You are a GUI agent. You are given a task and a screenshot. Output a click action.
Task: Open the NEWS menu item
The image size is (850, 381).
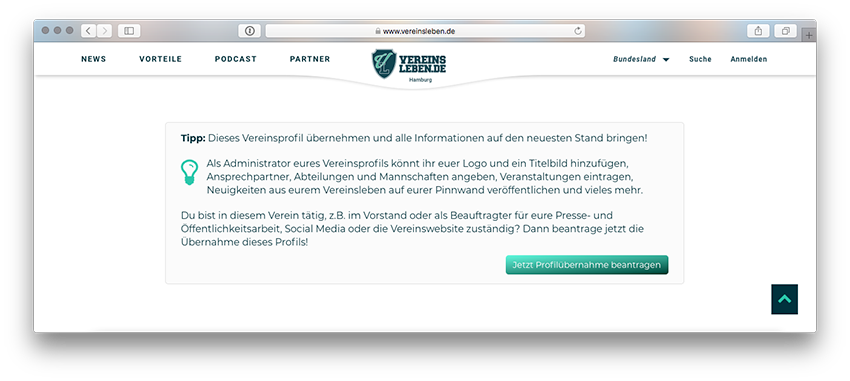(x=94, y=59)
